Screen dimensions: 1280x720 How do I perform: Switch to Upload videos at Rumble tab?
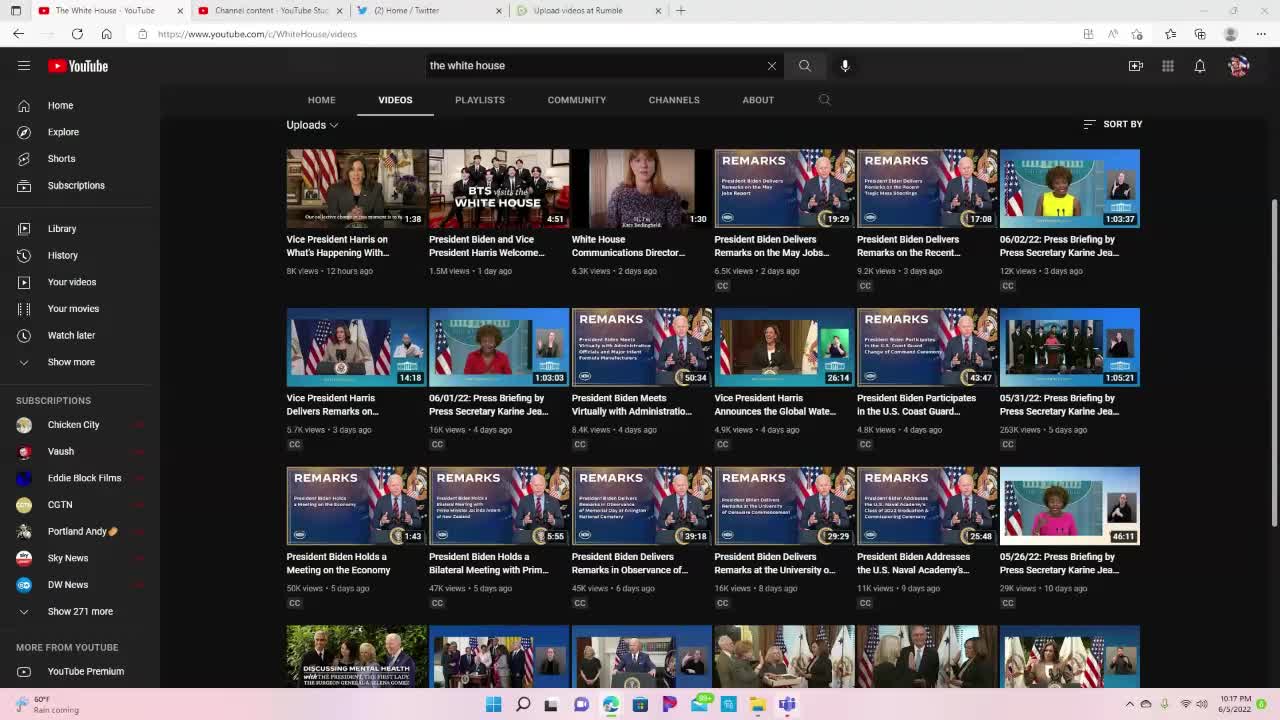[x=590, y=11]
